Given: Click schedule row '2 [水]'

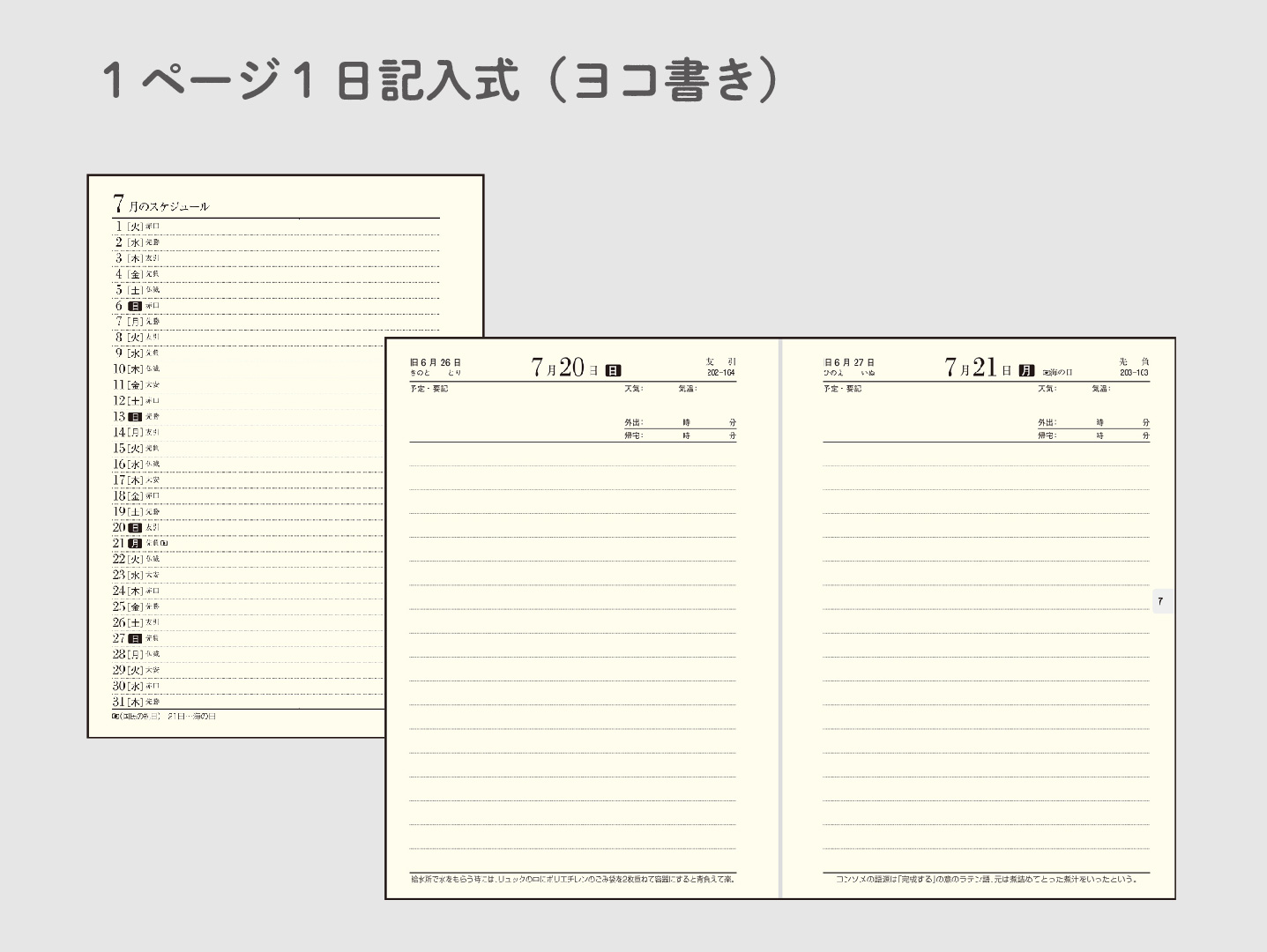Looking at the screenshot, I should coord(276,242).
